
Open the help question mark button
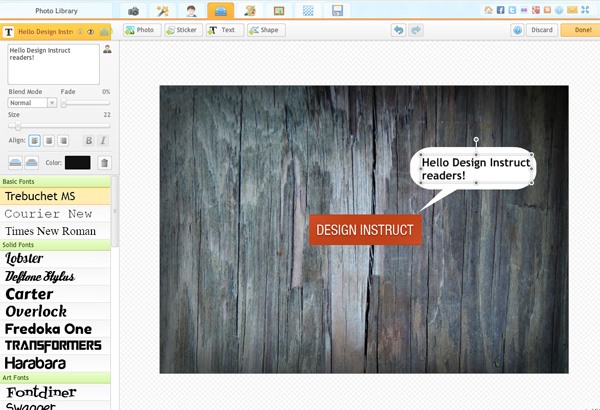[x=517, y=30]
